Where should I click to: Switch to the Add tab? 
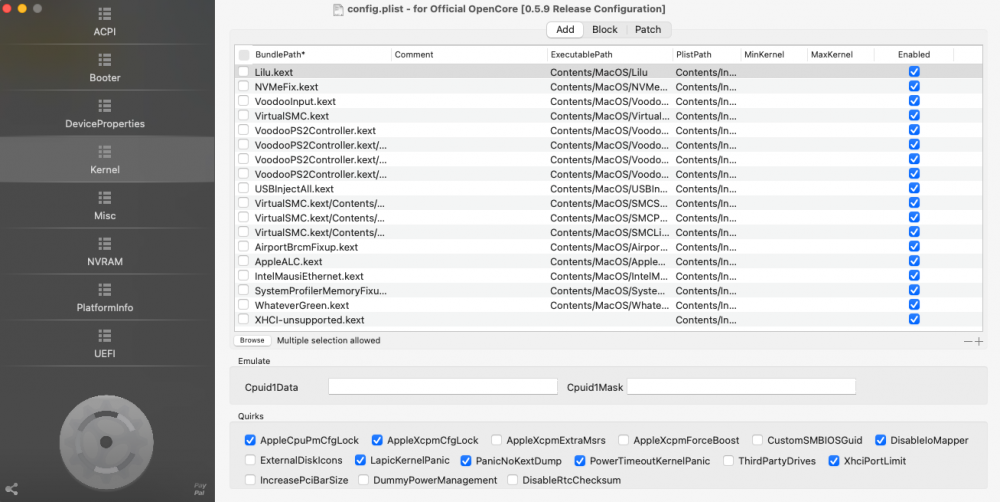point(565,29)
